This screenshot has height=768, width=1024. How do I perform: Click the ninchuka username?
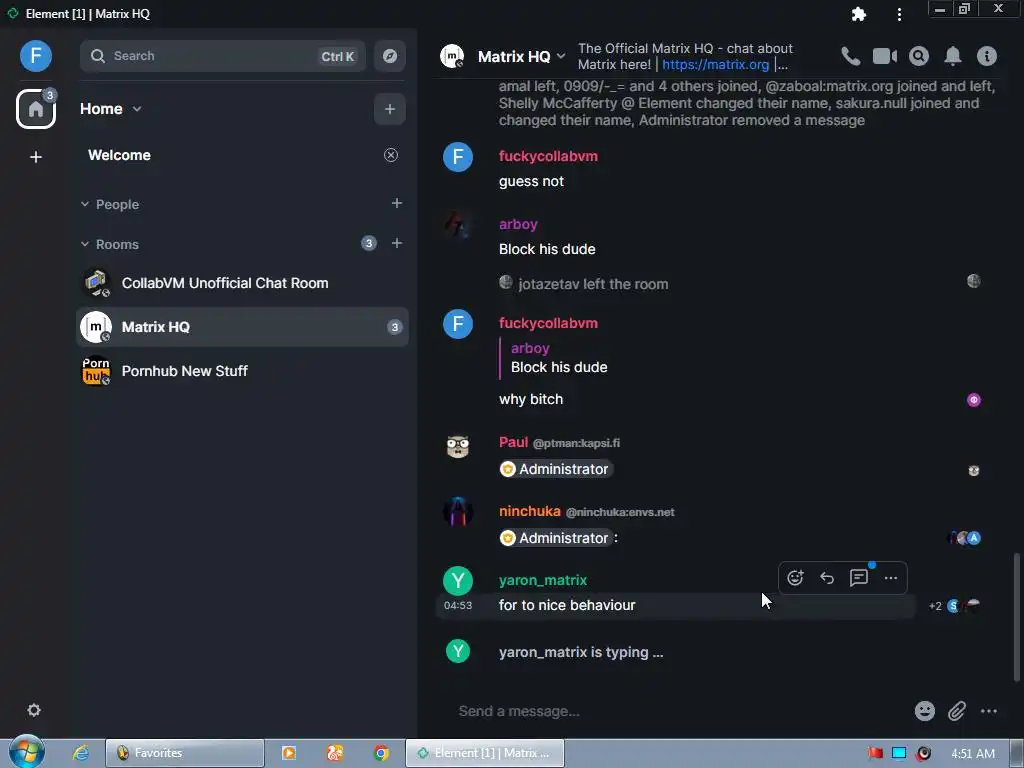pos(530,511)
